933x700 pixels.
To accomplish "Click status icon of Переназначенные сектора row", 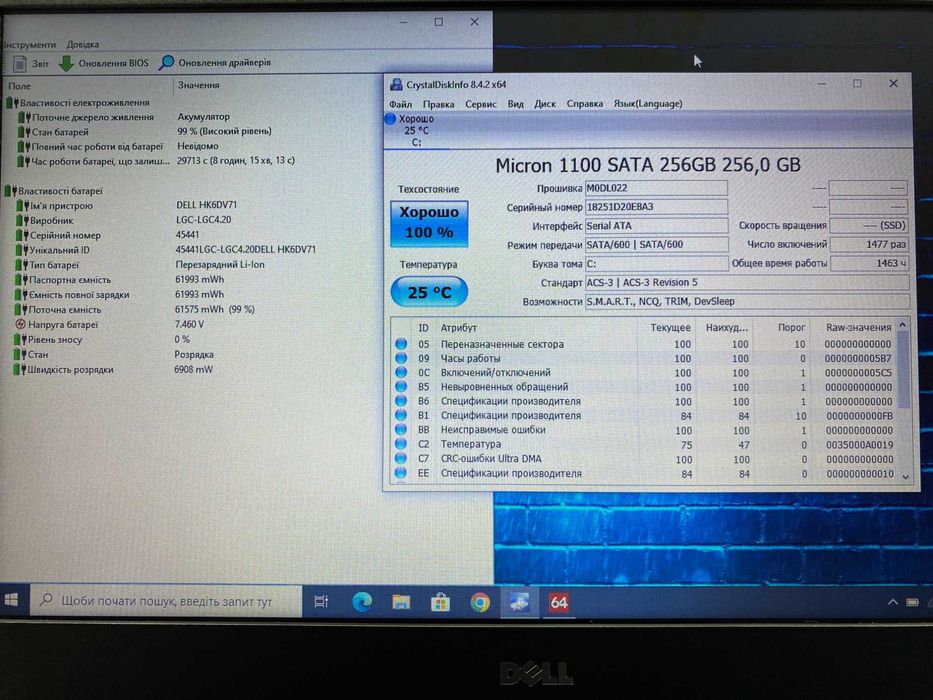I will click(401, 344).
